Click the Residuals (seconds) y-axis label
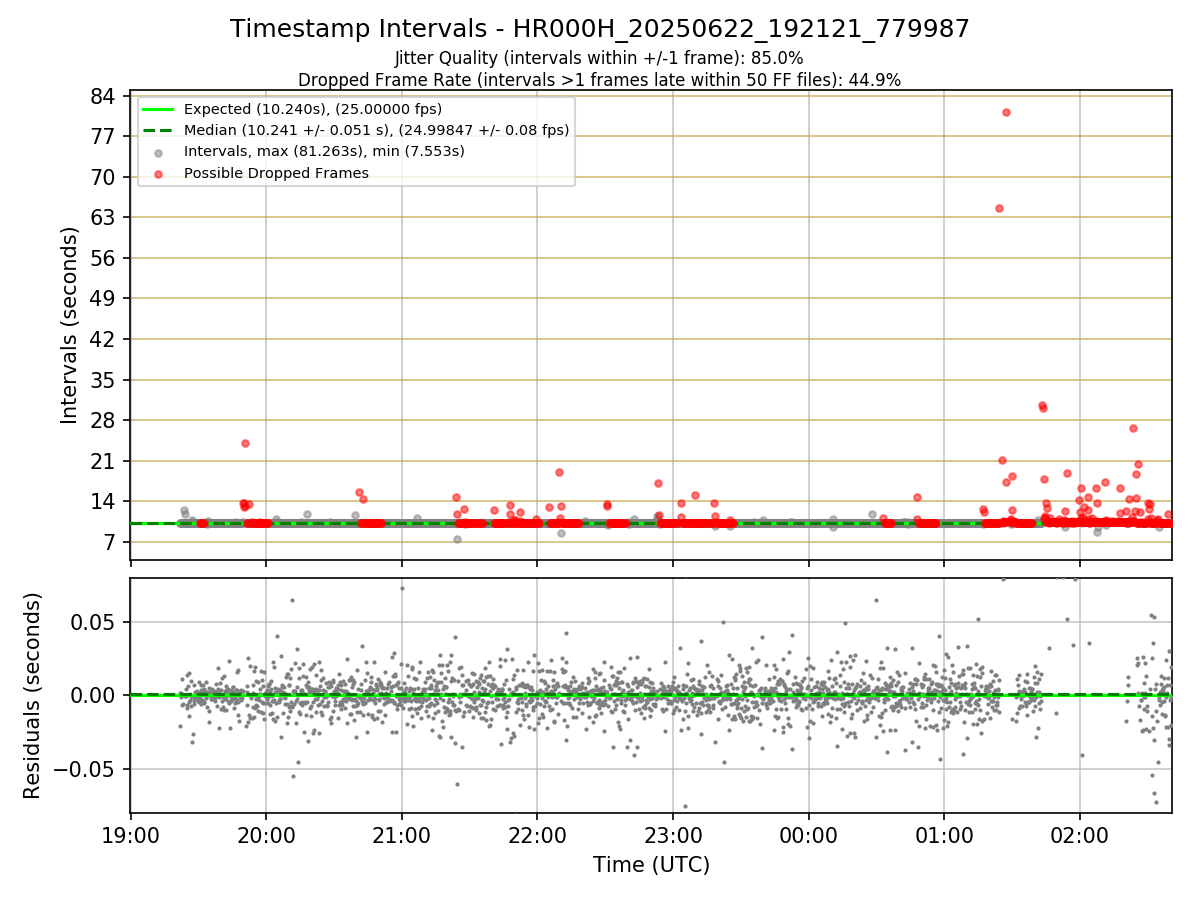Viewport: 1200px width, 900px height. click(x=33, y=695)
